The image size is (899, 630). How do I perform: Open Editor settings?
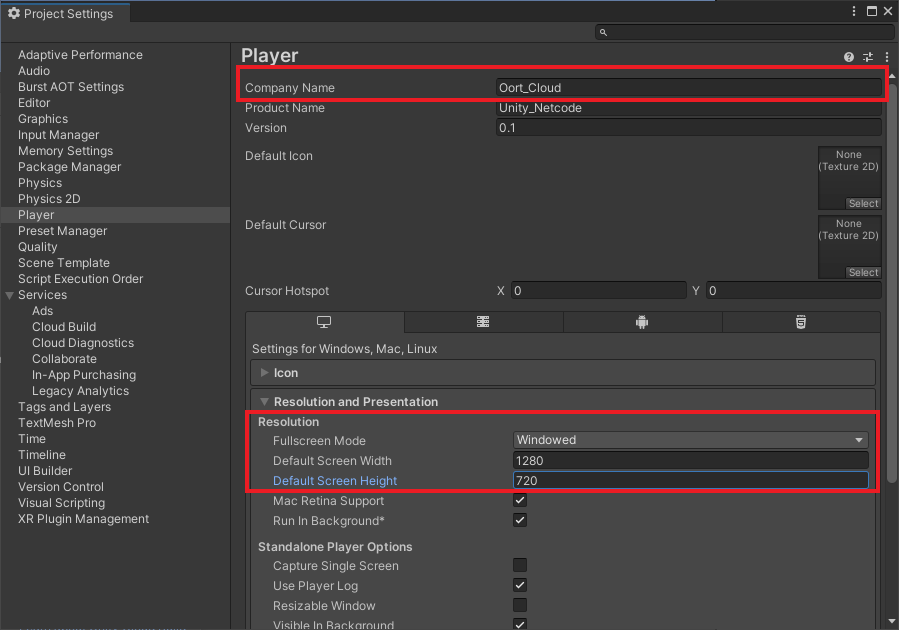coord(34,103)
